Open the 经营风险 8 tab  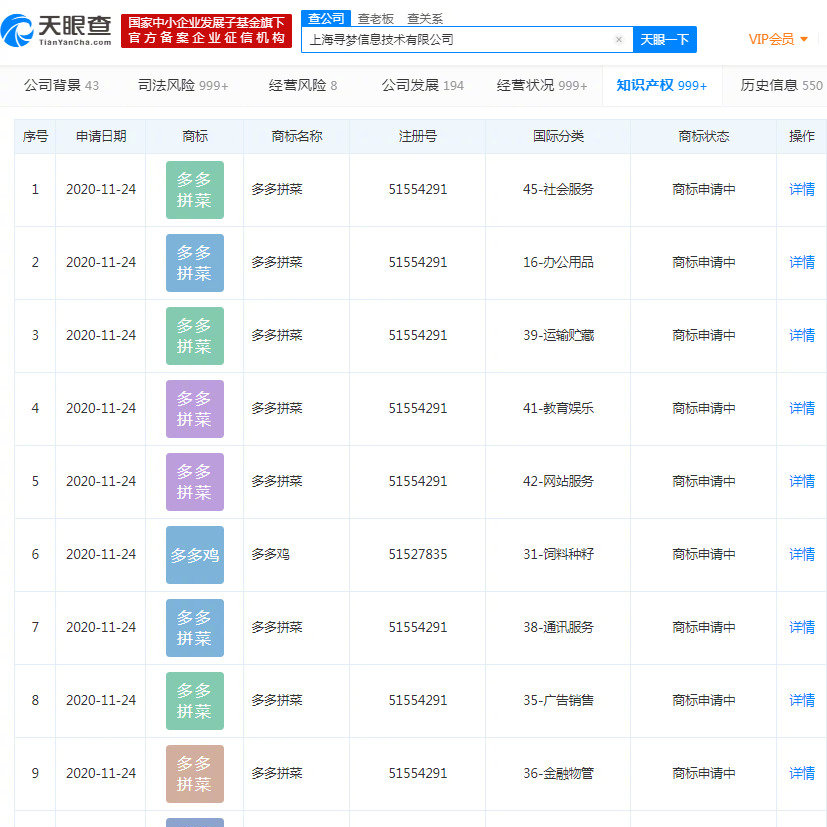[x=303, y=85]
